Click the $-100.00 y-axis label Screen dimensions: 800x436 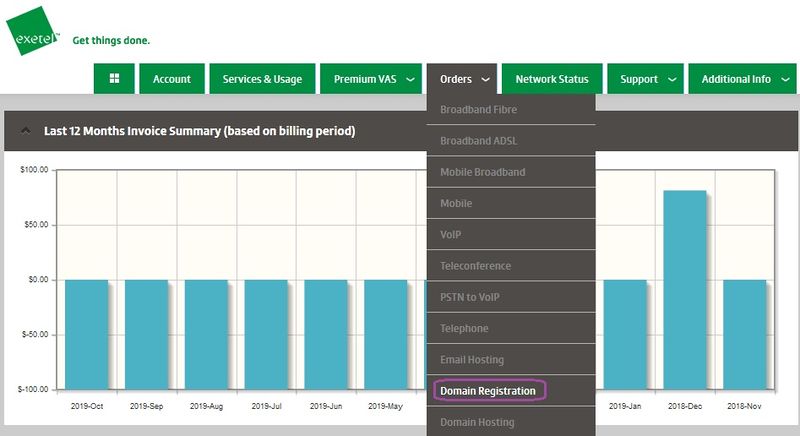(x=33, y=389)
